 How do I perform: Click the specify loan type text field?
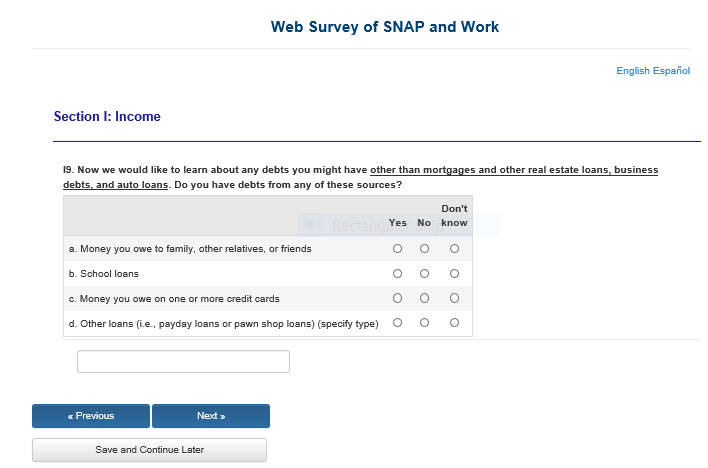tap(183, 361)
